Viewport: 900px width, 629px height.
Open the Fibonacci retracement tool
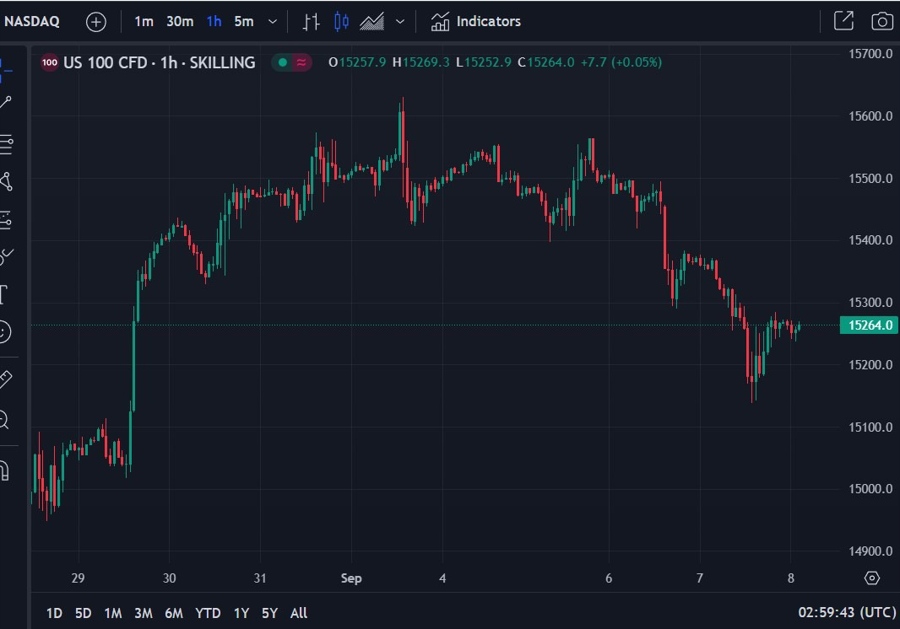click(6, 144)
